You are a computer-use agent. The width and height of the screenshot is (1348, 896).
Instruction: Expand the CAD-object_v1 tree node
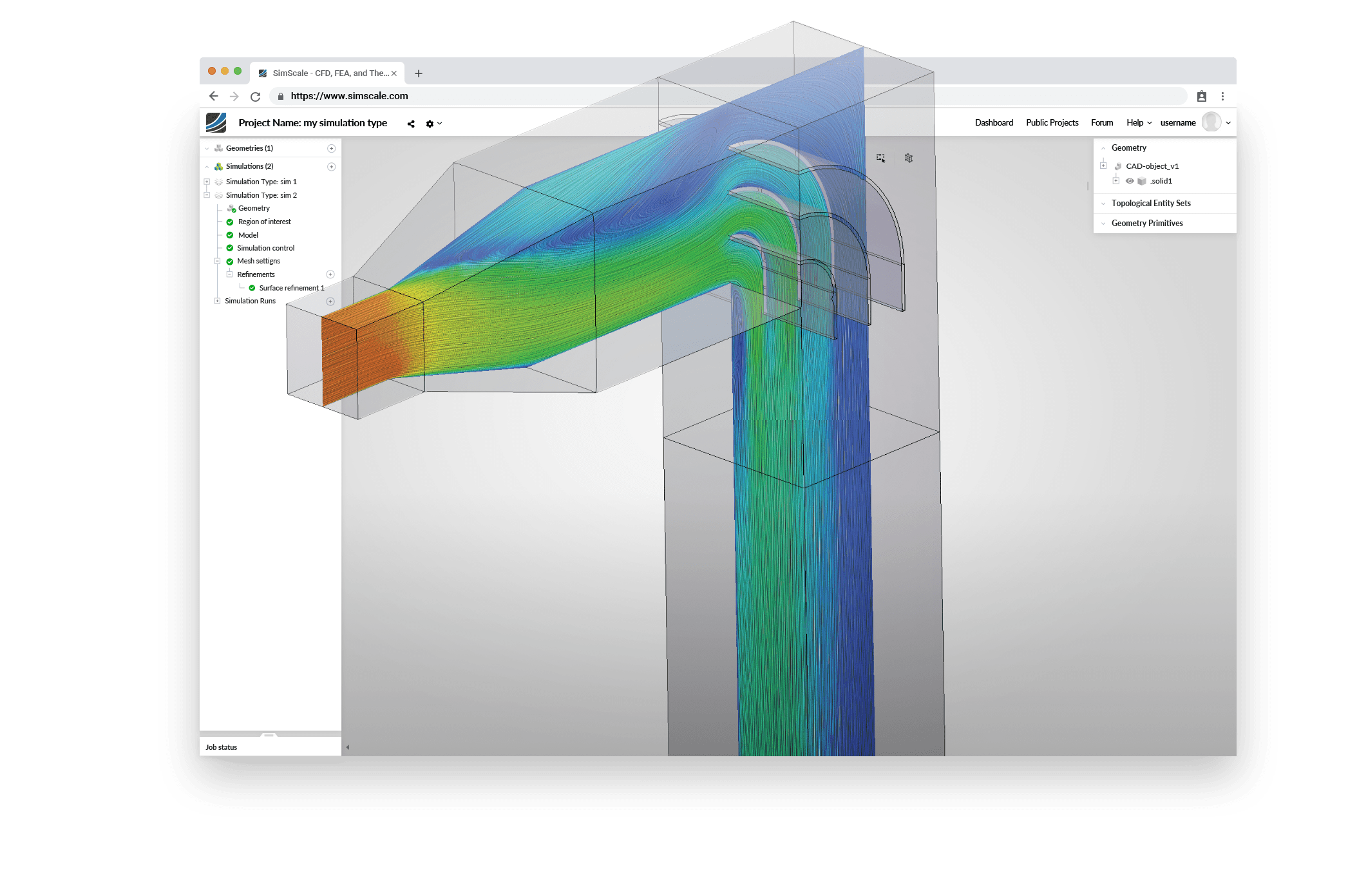click(x=1103, y=166)
